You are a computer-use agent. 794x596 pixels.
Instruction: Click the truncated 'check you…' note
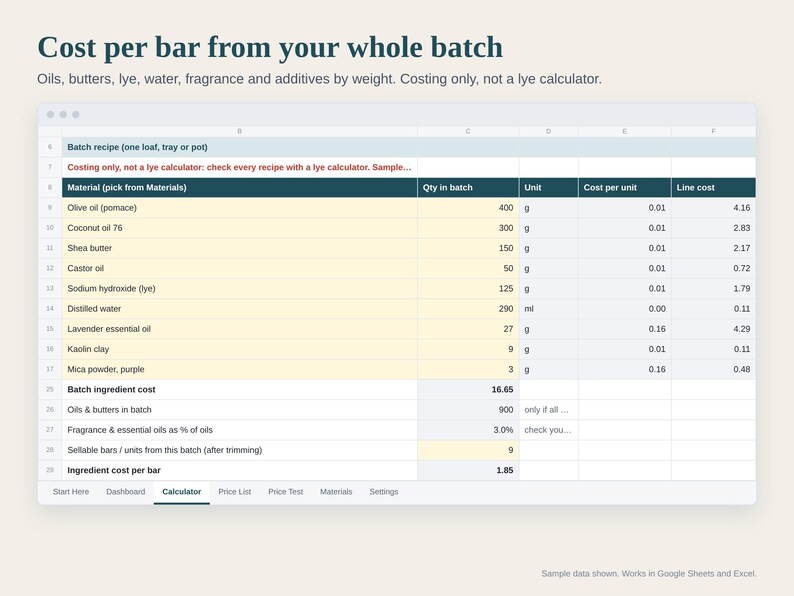coord(548,430)
